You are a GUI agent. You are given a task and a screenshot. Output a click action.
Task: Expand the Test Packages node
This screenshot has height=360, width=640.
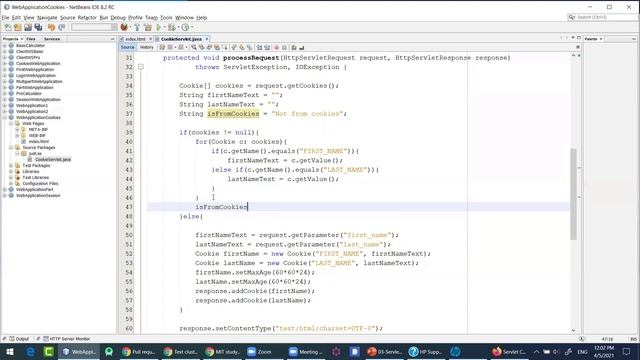point(11,165)
